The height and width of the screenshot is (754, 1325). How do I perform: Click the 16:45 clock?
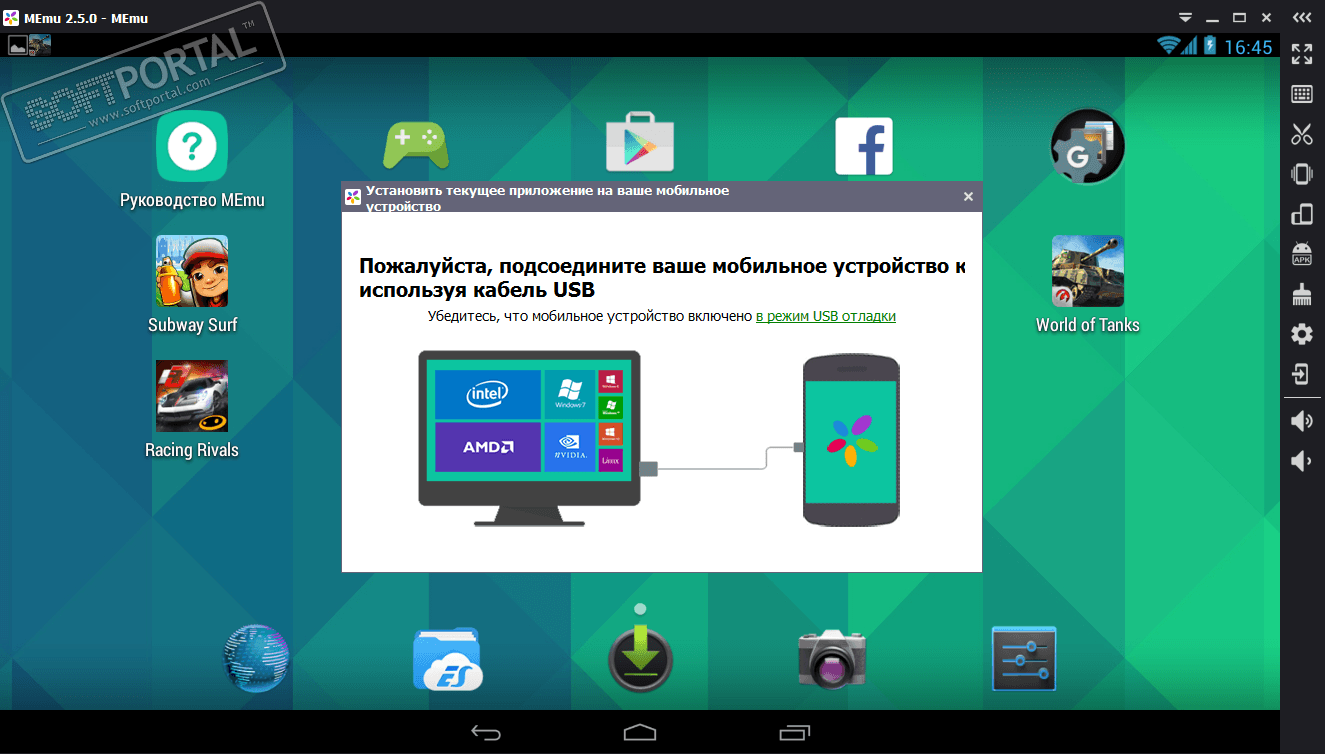1248,47
